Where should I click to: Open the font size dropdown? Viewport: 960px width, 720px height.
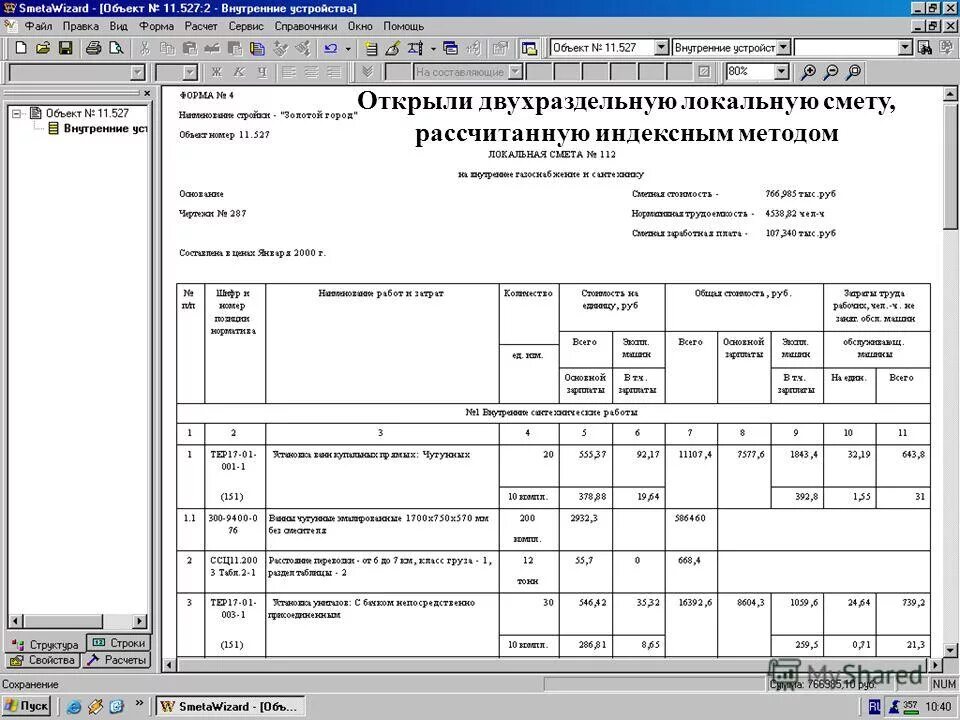tap(190, 72)
